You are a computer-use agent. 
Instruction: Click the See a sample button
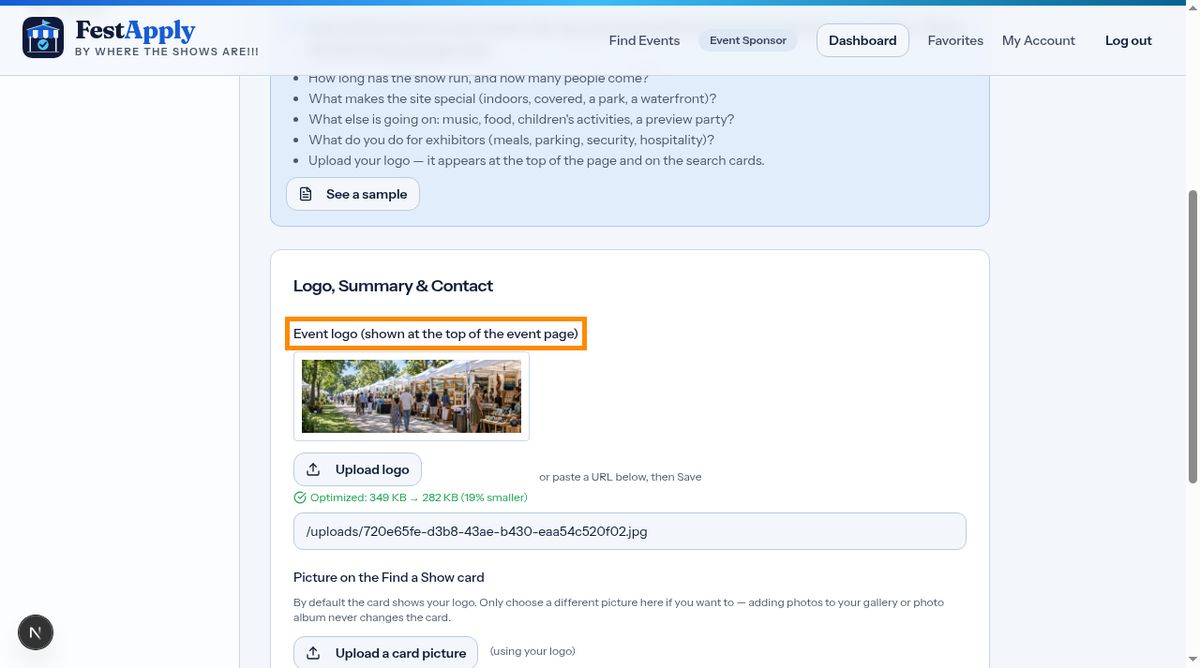coord(353,194)
